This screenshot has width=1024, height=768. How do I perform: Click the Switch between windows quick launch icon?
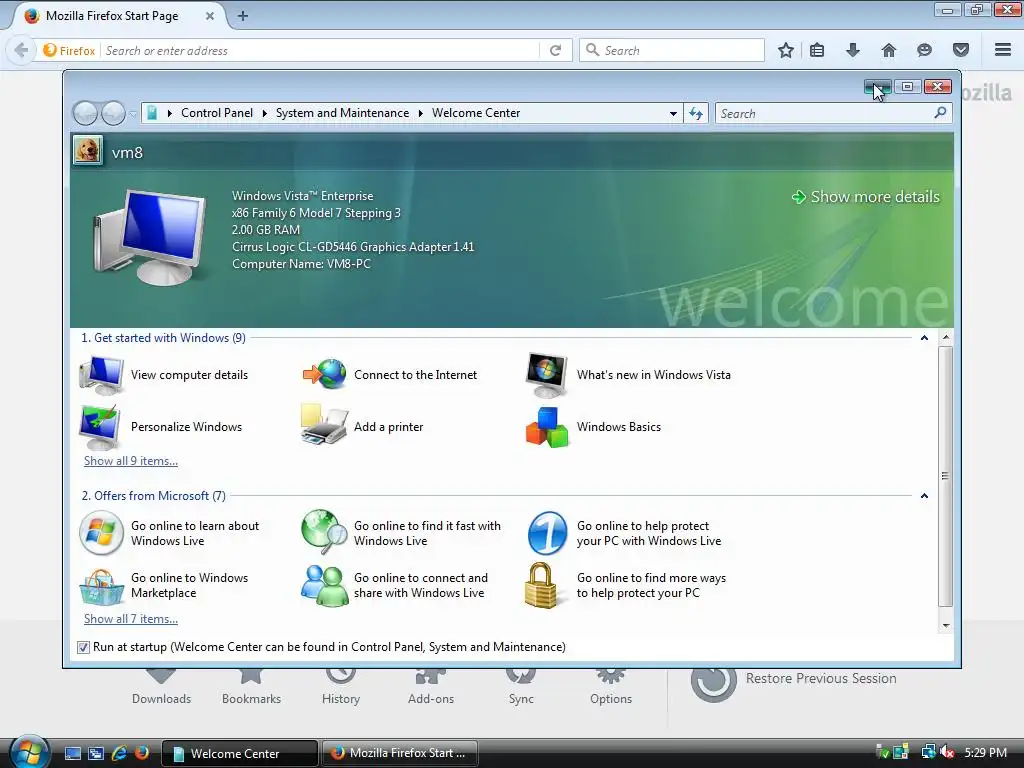(x=96, y=753)
